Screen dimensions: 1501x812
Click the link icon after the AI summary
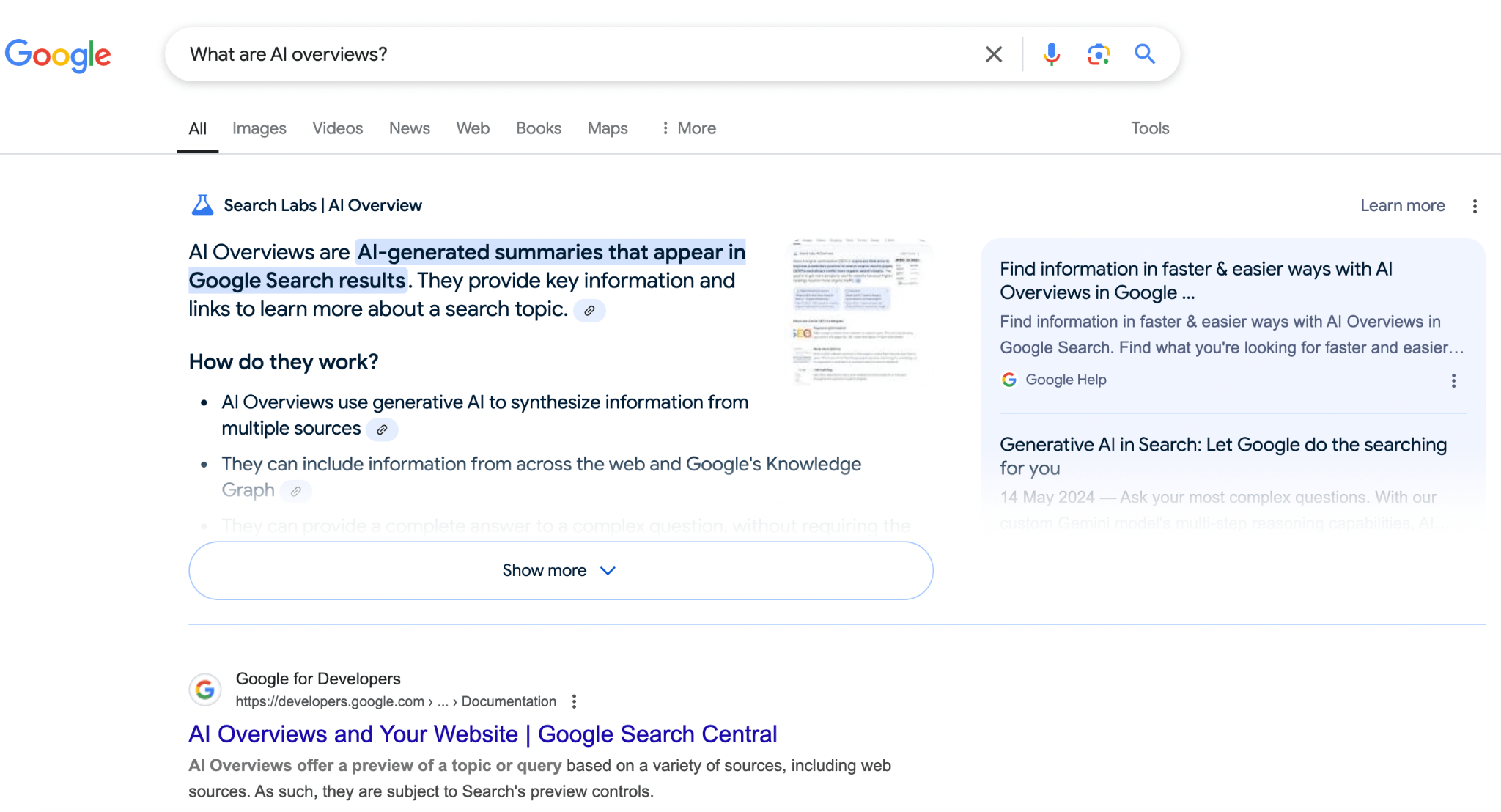coord(590,310)
